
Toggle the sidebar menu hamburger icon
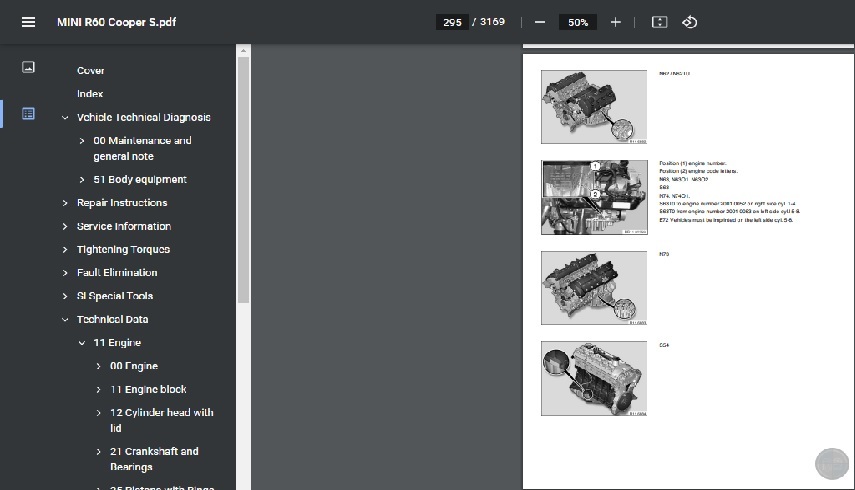click(28, 22)
